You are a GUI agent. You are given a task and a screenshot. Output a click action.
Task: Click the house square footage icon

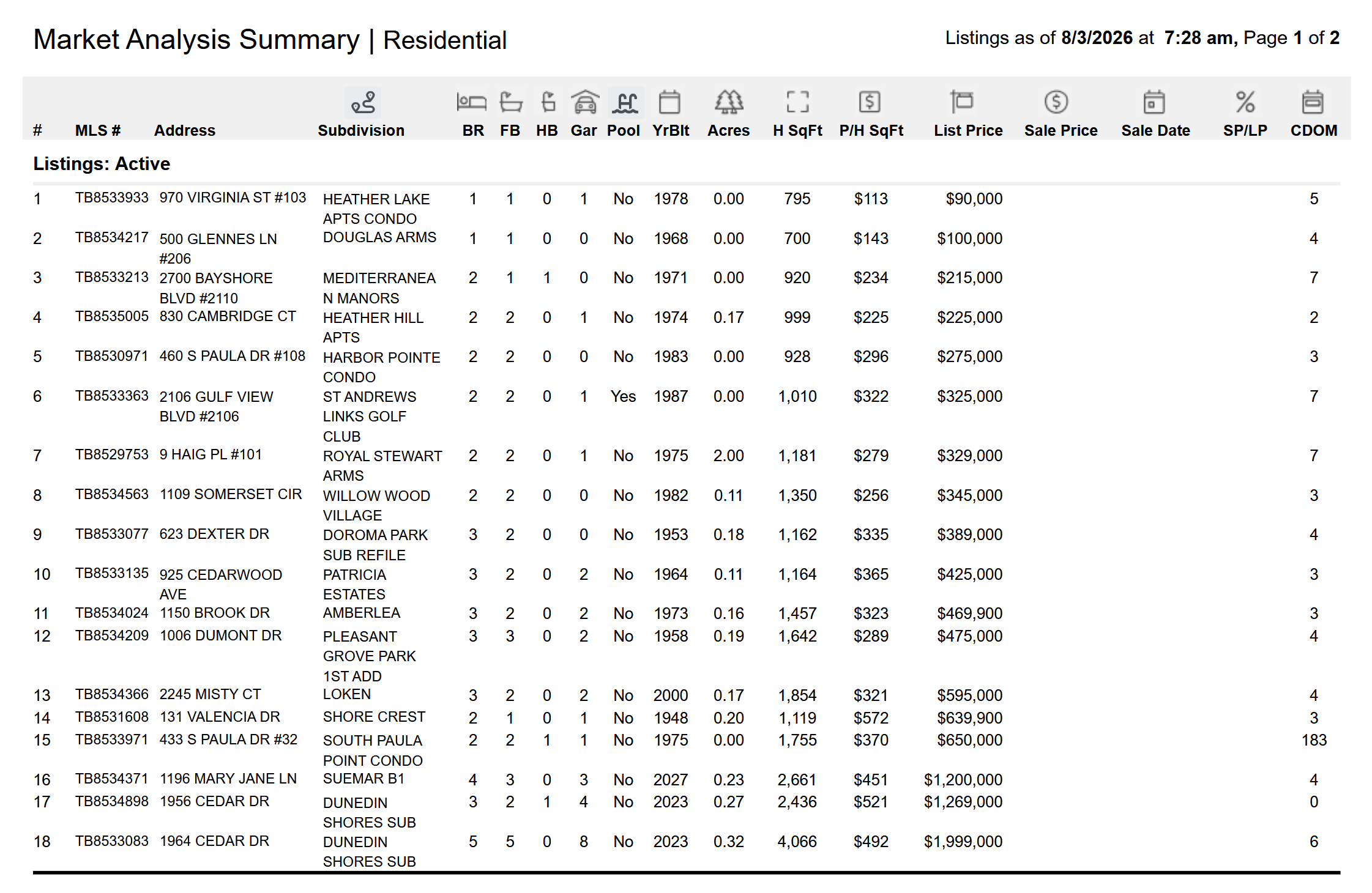[797, 102]
